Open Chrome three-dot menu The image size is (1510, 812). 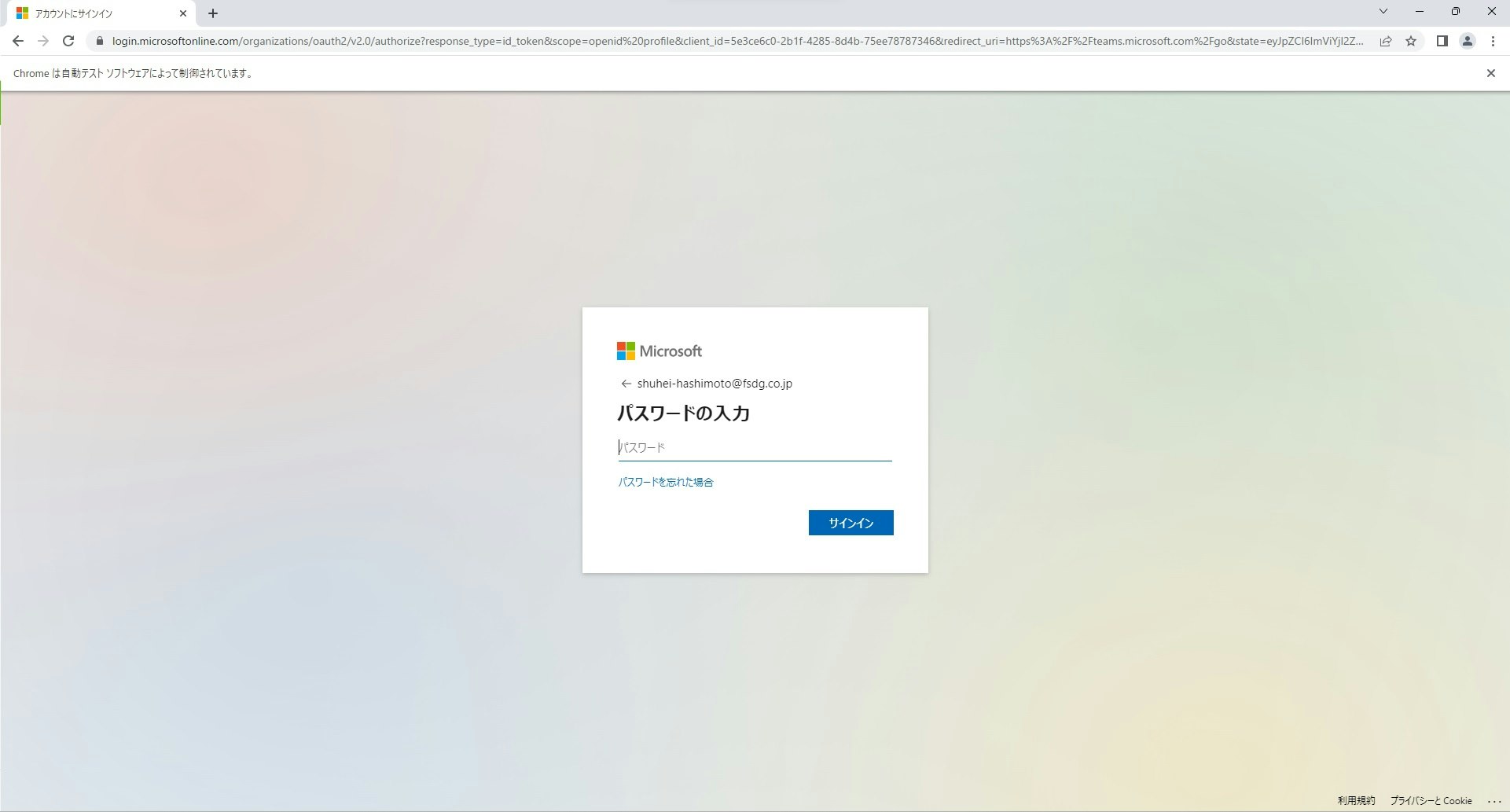pyautogui.click(x=1493, y=41)
